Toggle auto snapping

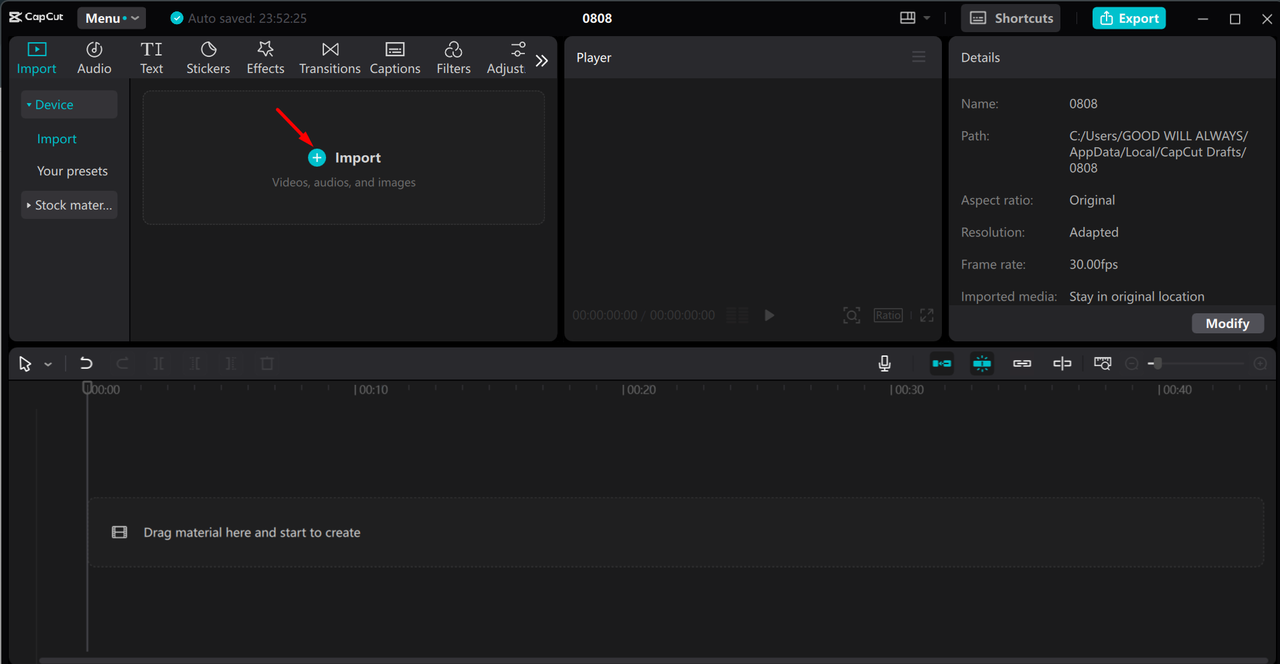tap(982, 364)
